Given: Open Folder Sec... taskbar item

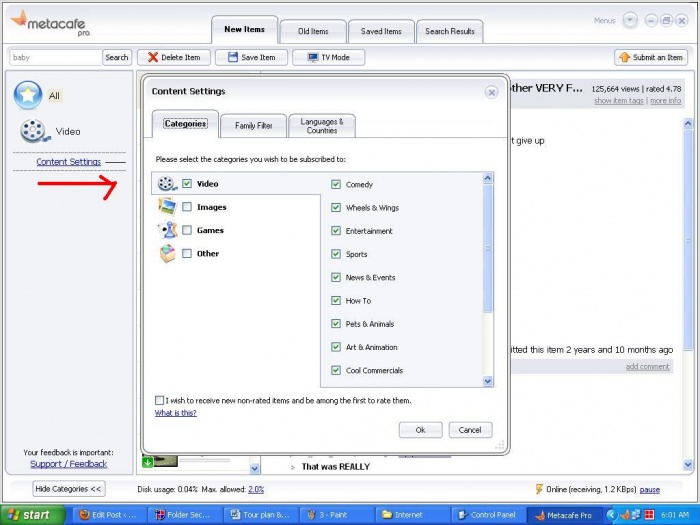Looking at the screenshot, I should [x=184, y=515].
